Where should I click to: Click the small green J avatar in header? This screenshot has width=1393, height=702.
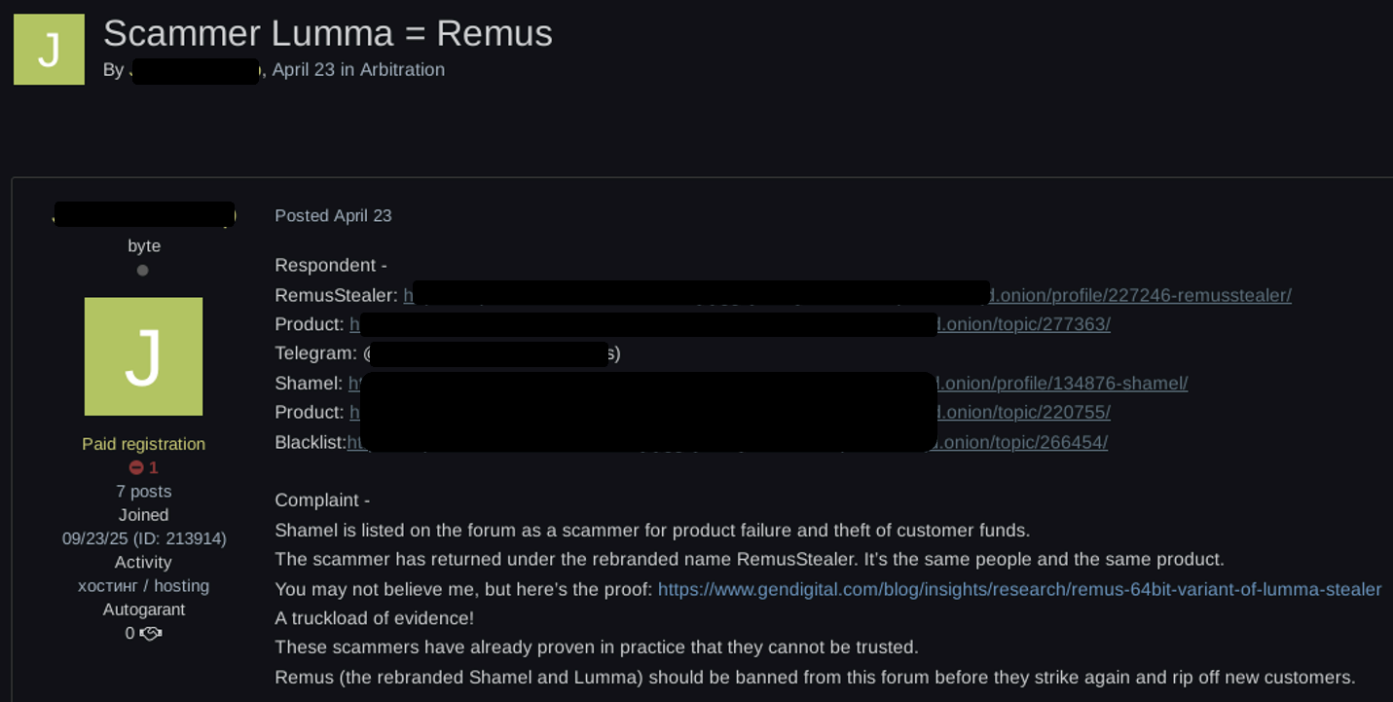(x=49, y=49)
